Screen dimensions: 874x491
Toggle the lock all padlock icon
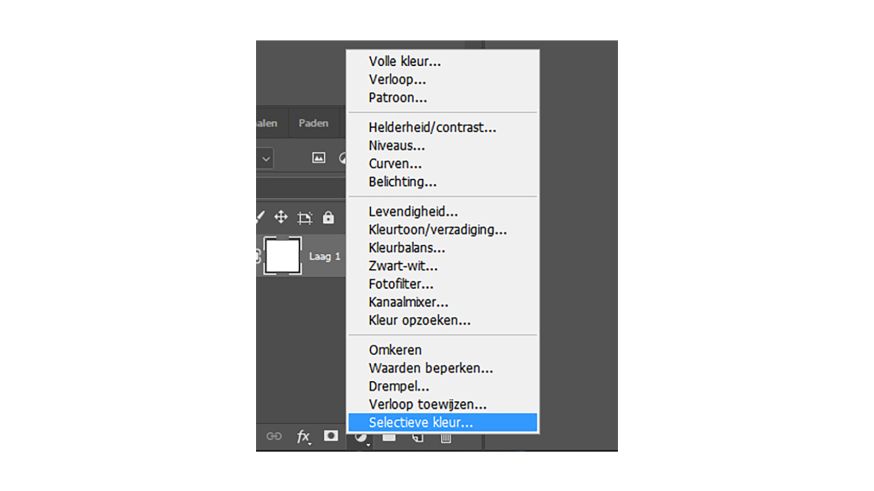[328, 217]
